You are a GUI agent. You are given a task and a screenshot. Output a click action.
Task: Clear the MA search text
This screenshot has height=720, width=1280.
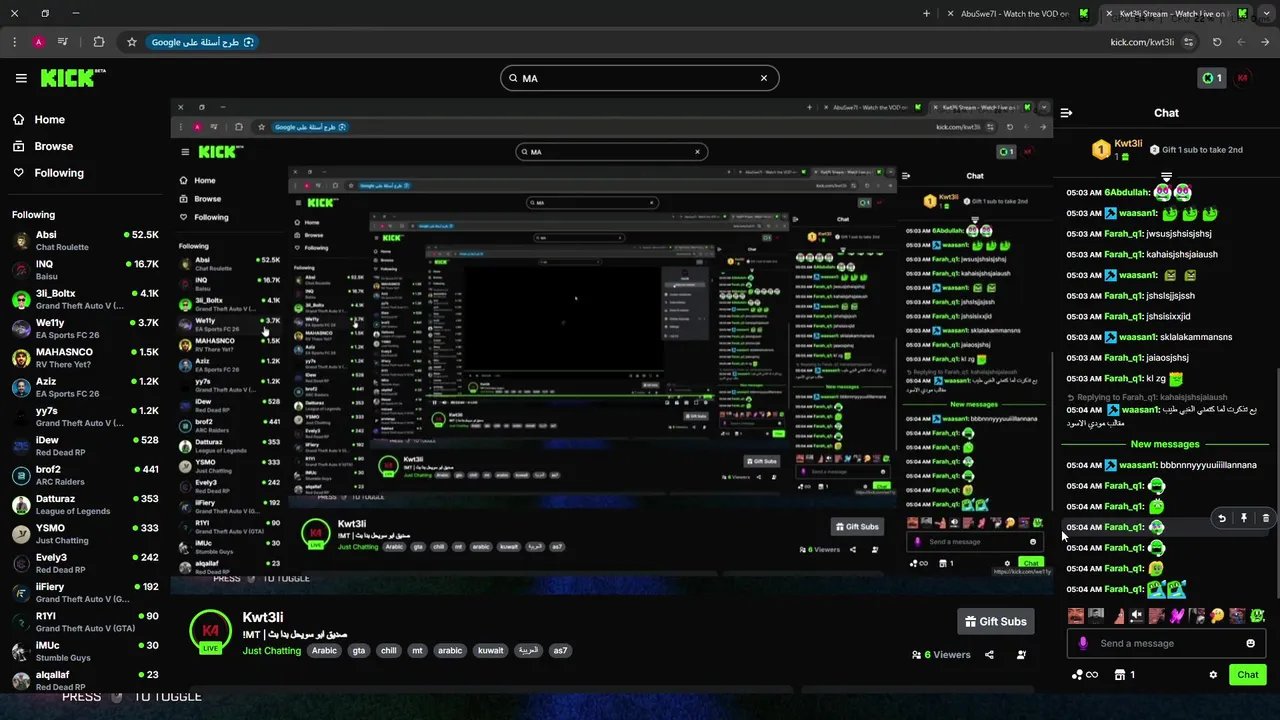[x=764, y=78]
